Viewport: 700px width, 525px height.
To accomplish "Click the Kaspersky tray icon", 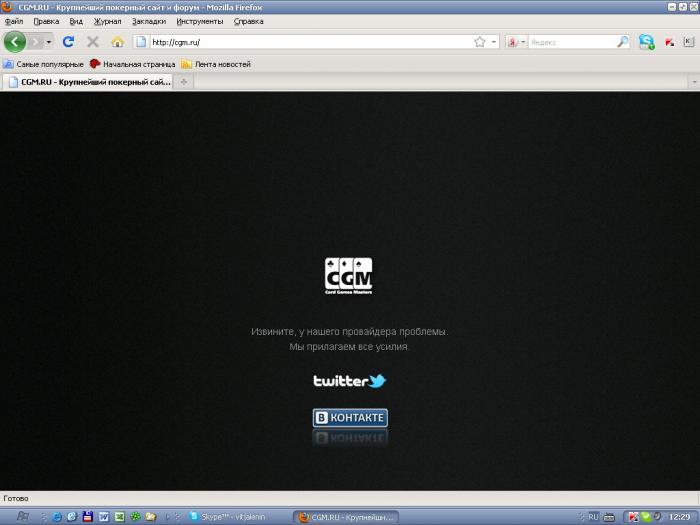I will pyautogui.click(x=633, y=517).
